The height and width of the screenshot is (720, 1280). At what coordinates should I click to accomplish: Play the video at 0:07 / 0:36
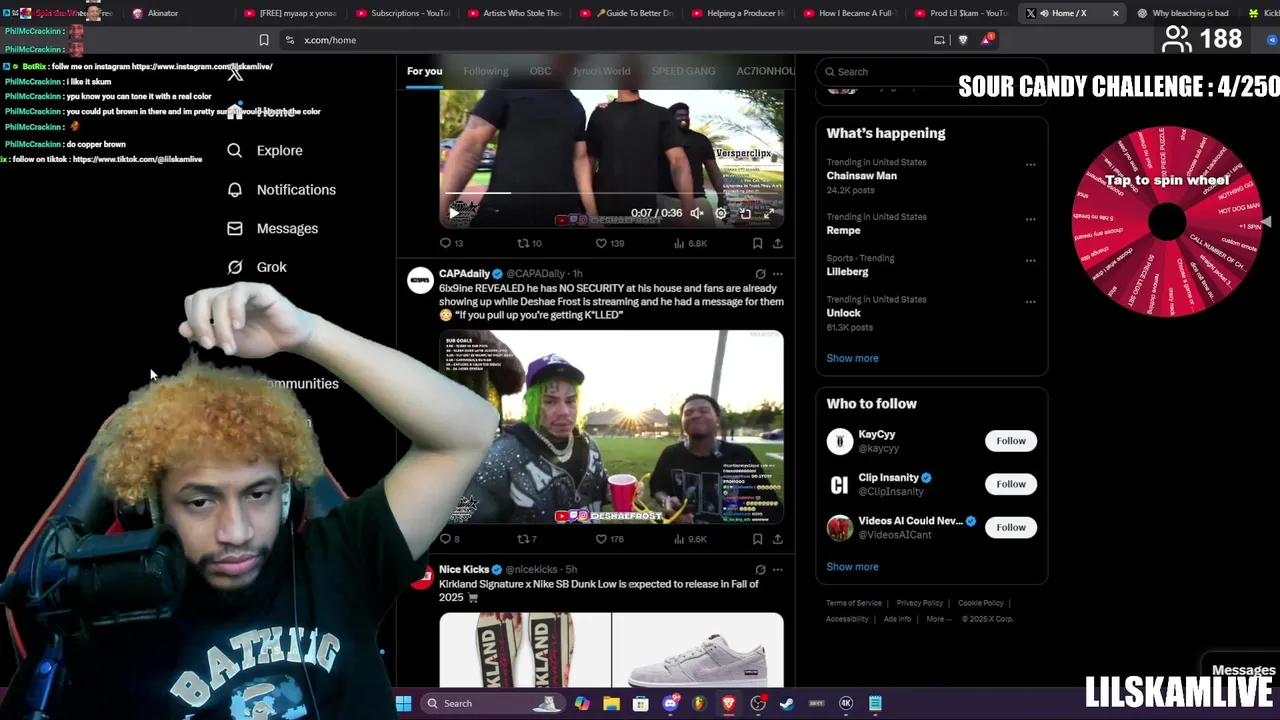pyautogui.click(x=454, y=213)
